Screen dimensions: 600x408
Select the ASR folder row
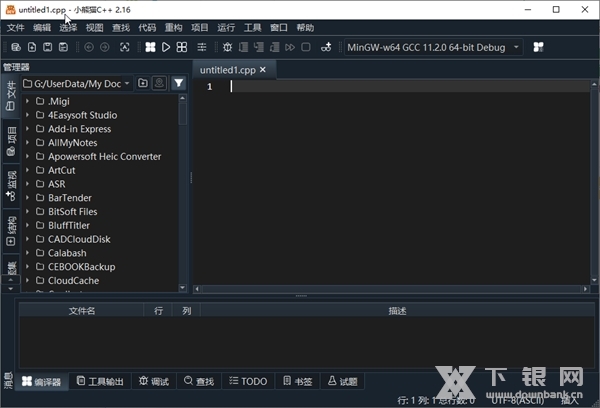coord(99,184)
